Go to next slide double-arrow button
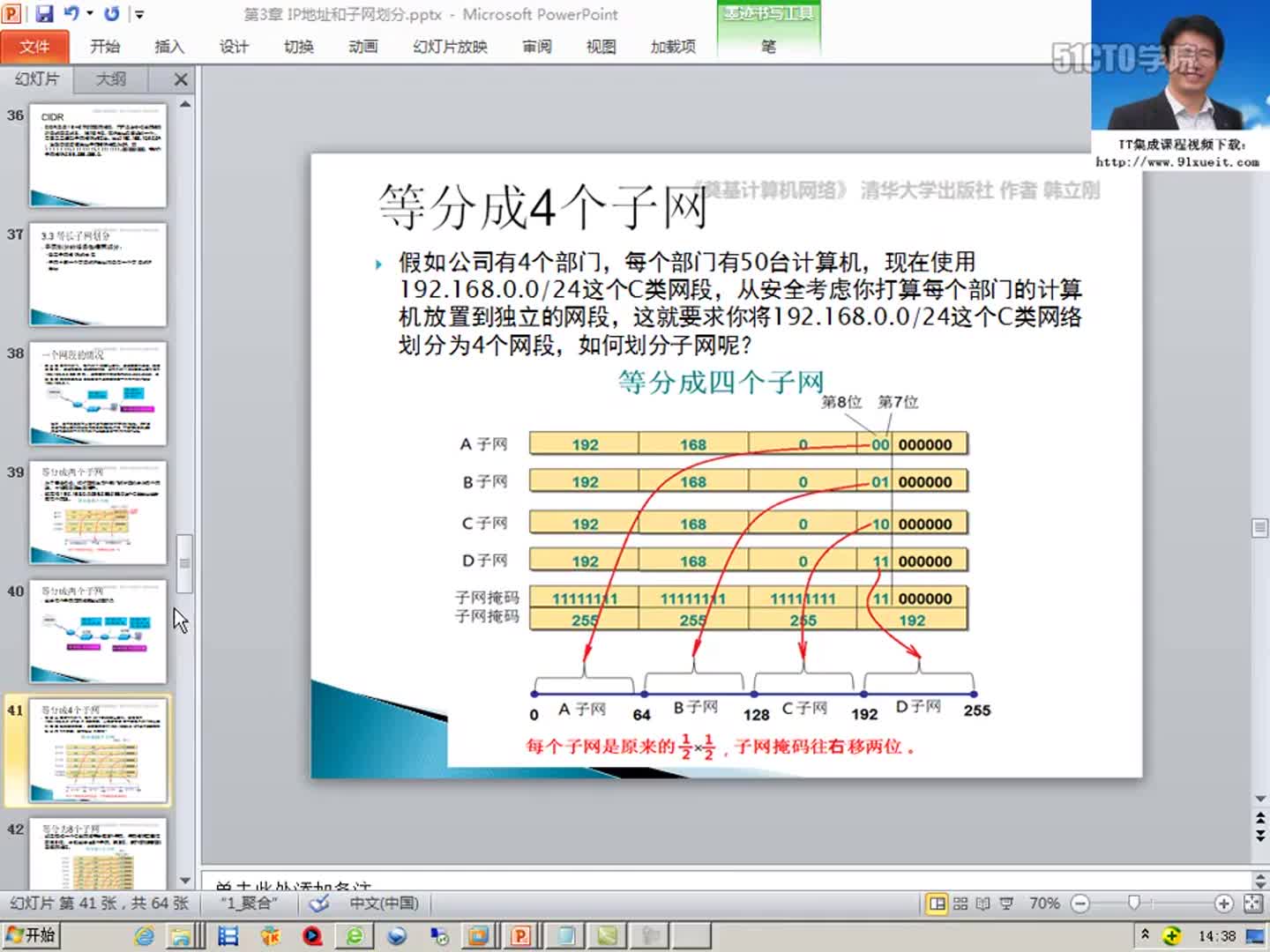 point(1260,835)
